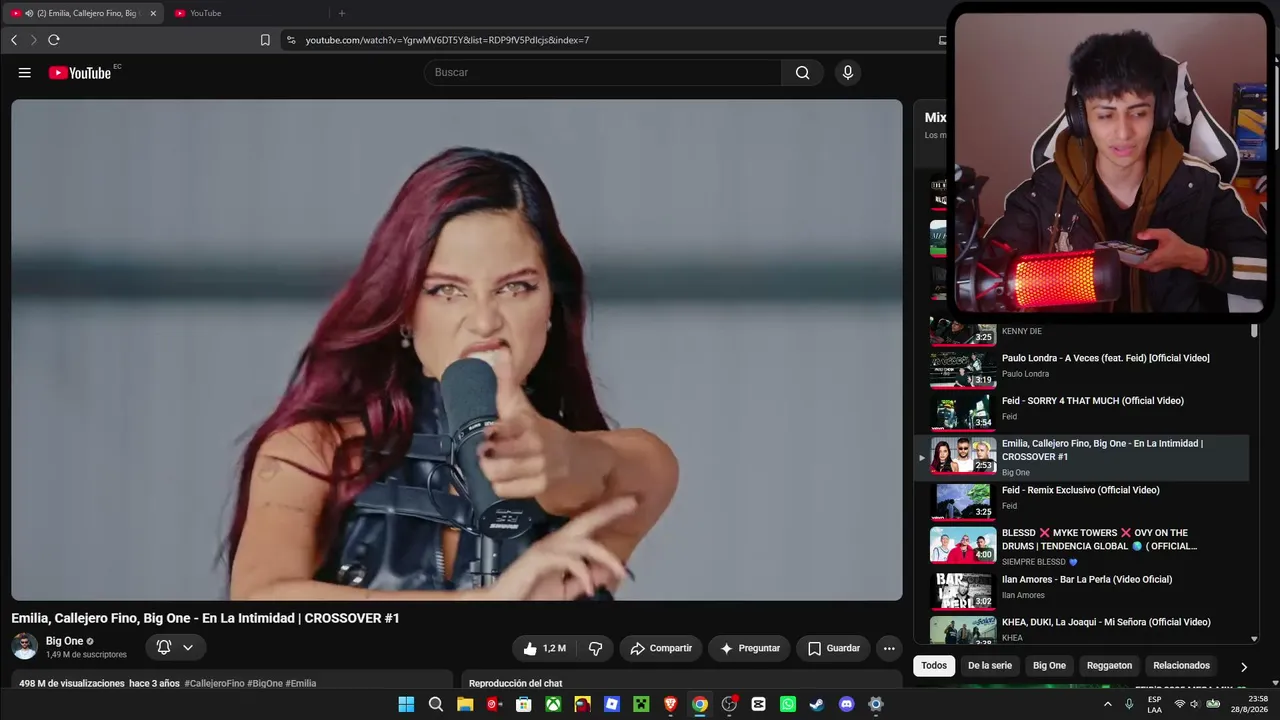Open OBS Studio from the taskbar

click(729, 704)
